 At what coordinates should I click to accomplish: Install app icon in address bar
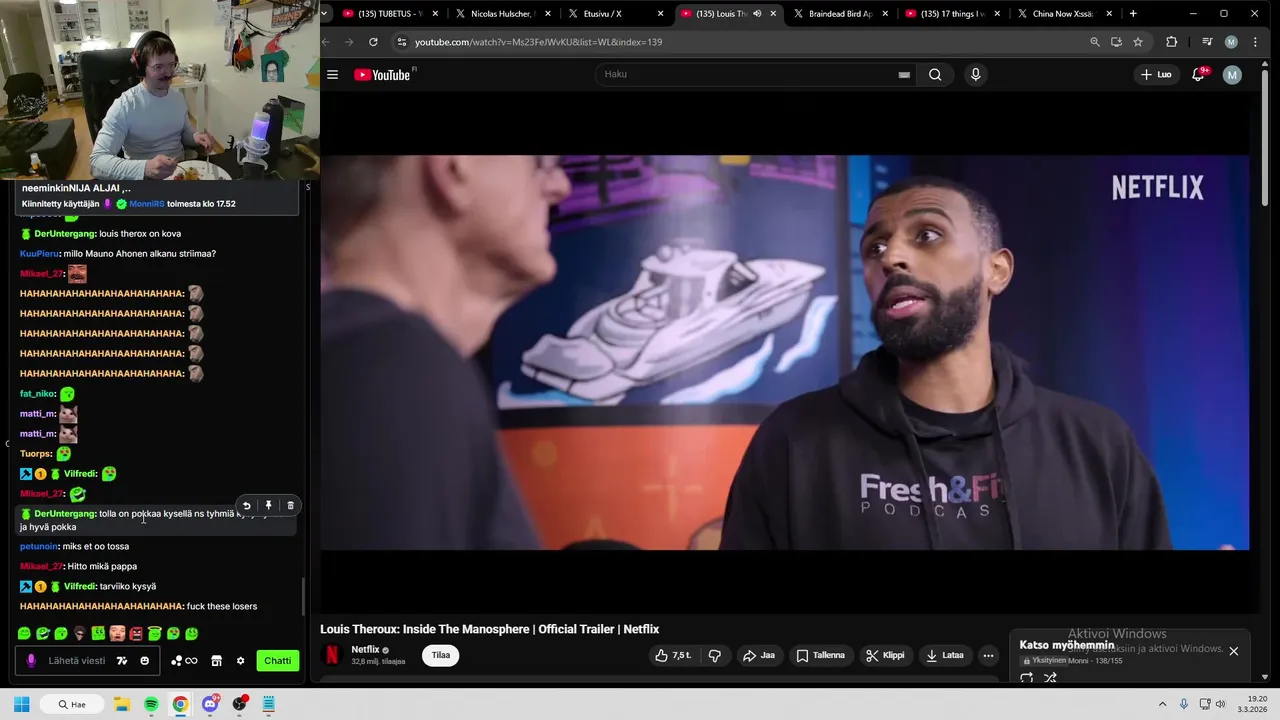click(1116, 42)
